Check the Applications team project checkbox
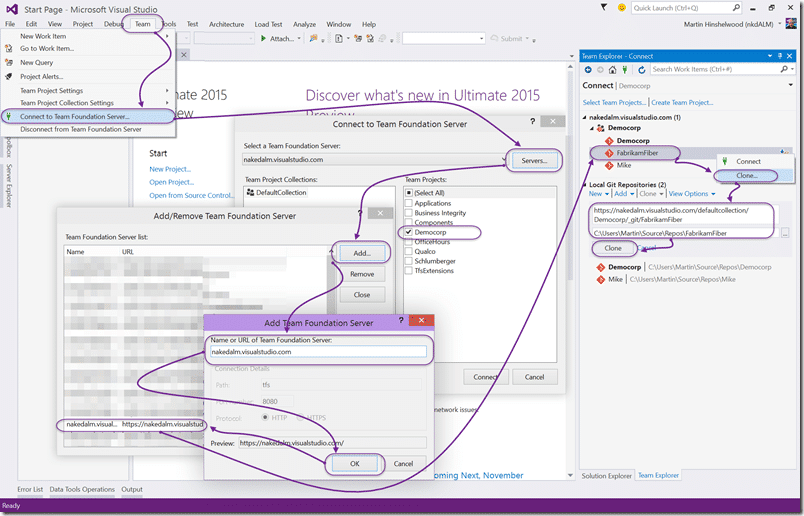The height and width of the screenshot is (516, 804). coord(409,203)
